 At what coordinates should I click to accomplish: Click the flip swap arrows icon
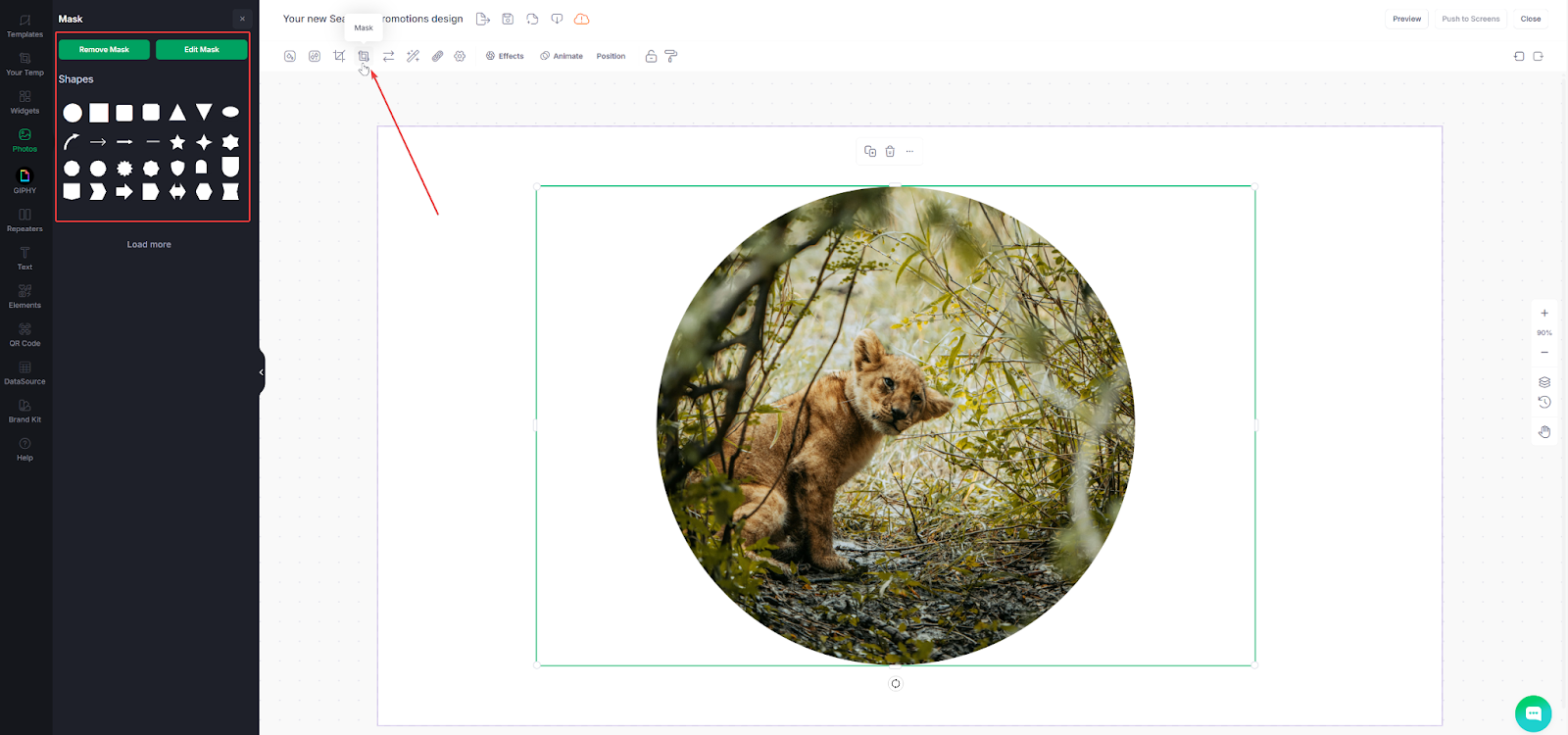click(x=388, y=56)
